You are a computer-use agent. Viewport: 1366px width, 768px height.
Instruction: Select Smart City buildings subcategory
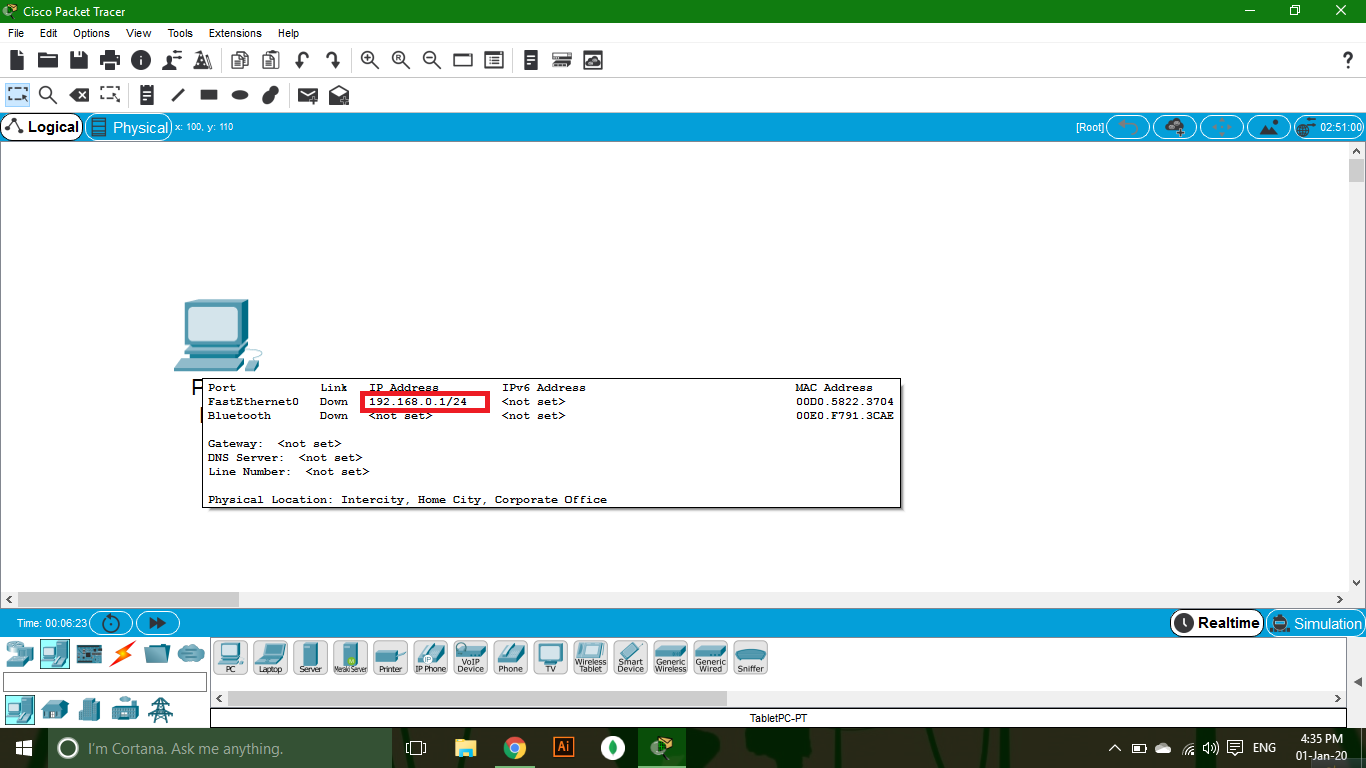pyautogui.click(x=90, y=710)
